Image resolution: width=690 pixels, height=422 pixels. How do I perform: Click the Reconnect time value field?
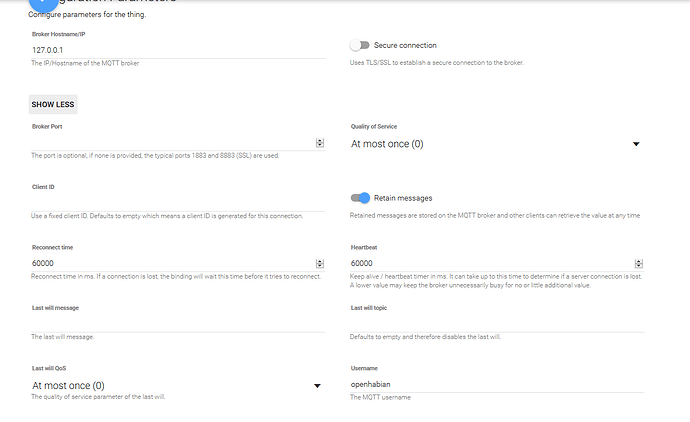170,264
